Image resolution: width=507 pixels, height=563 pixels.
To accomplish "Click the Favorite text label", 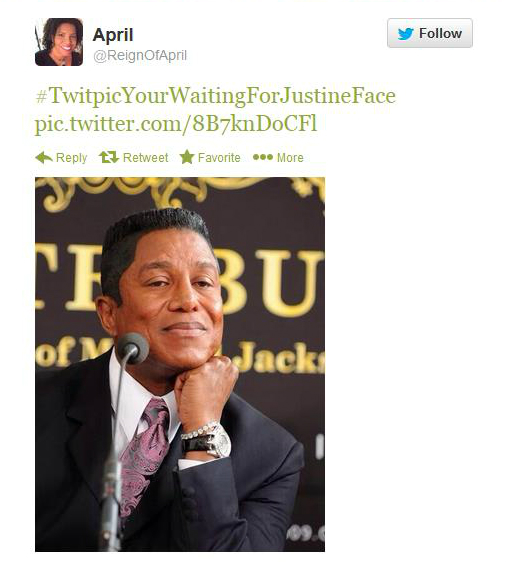I will [x=219, y=157].
